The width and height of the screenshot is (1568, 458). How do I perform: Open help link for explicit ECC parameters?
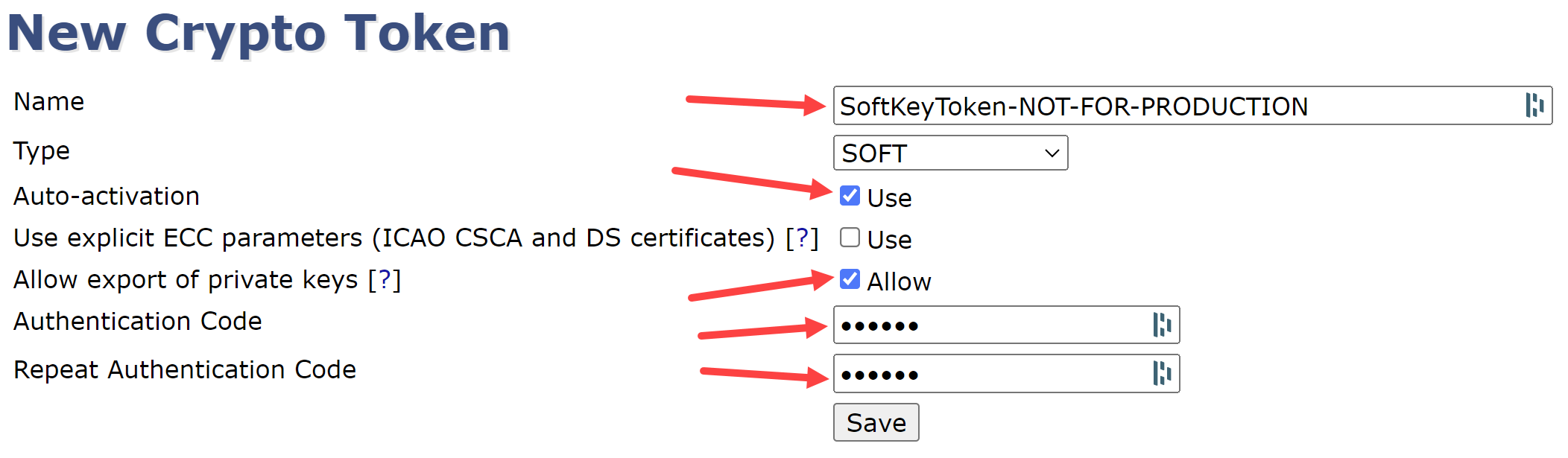(x=802, y=238)
